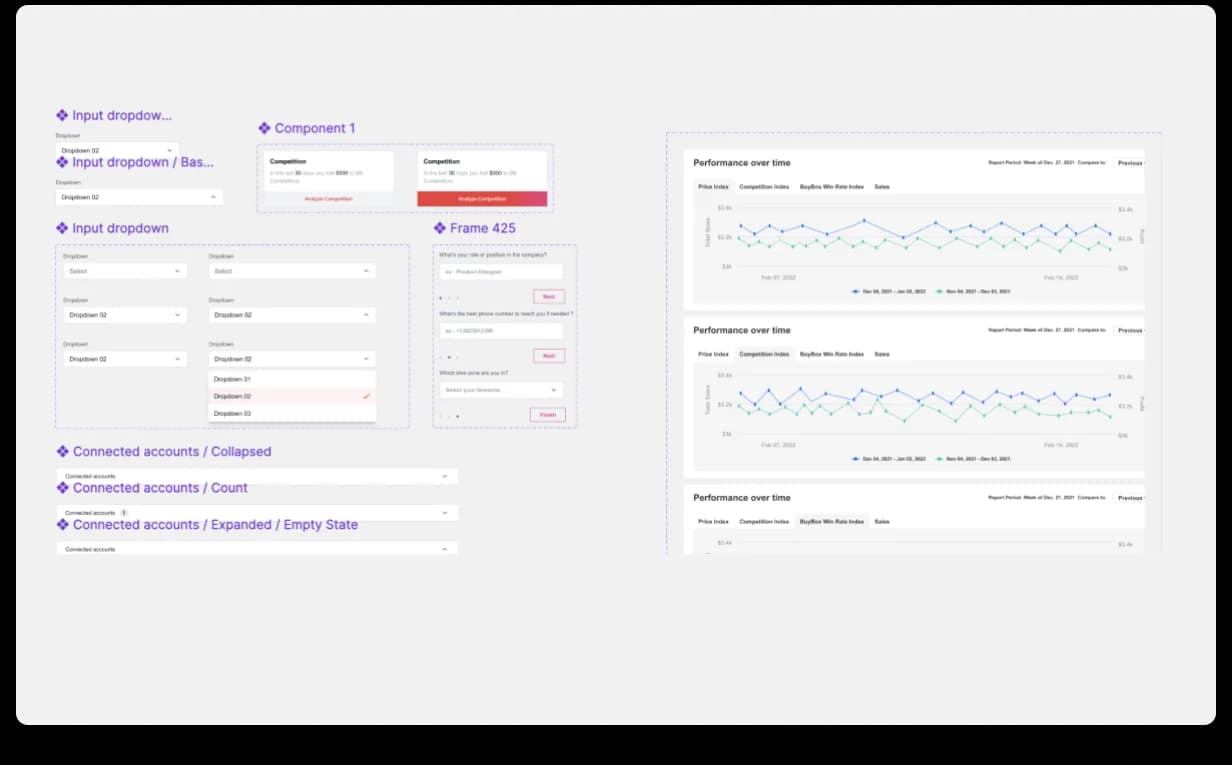Click "Performance over time" title of second chart
Screen dimensions: 1232x765
tap(742, 330)
